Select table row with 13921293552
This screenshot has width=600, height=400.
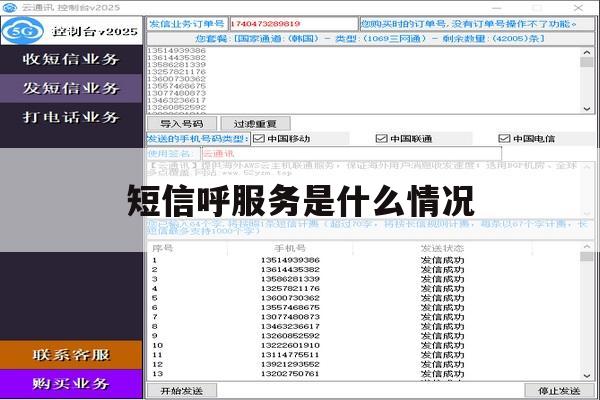coord(364,364)
